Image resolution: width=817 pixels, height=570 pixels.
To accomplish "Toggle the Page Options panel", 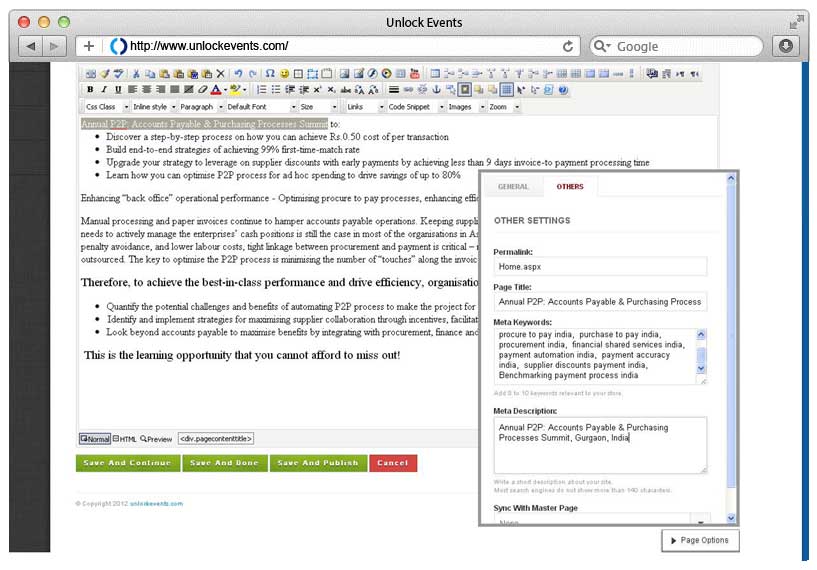I will 700,540.
